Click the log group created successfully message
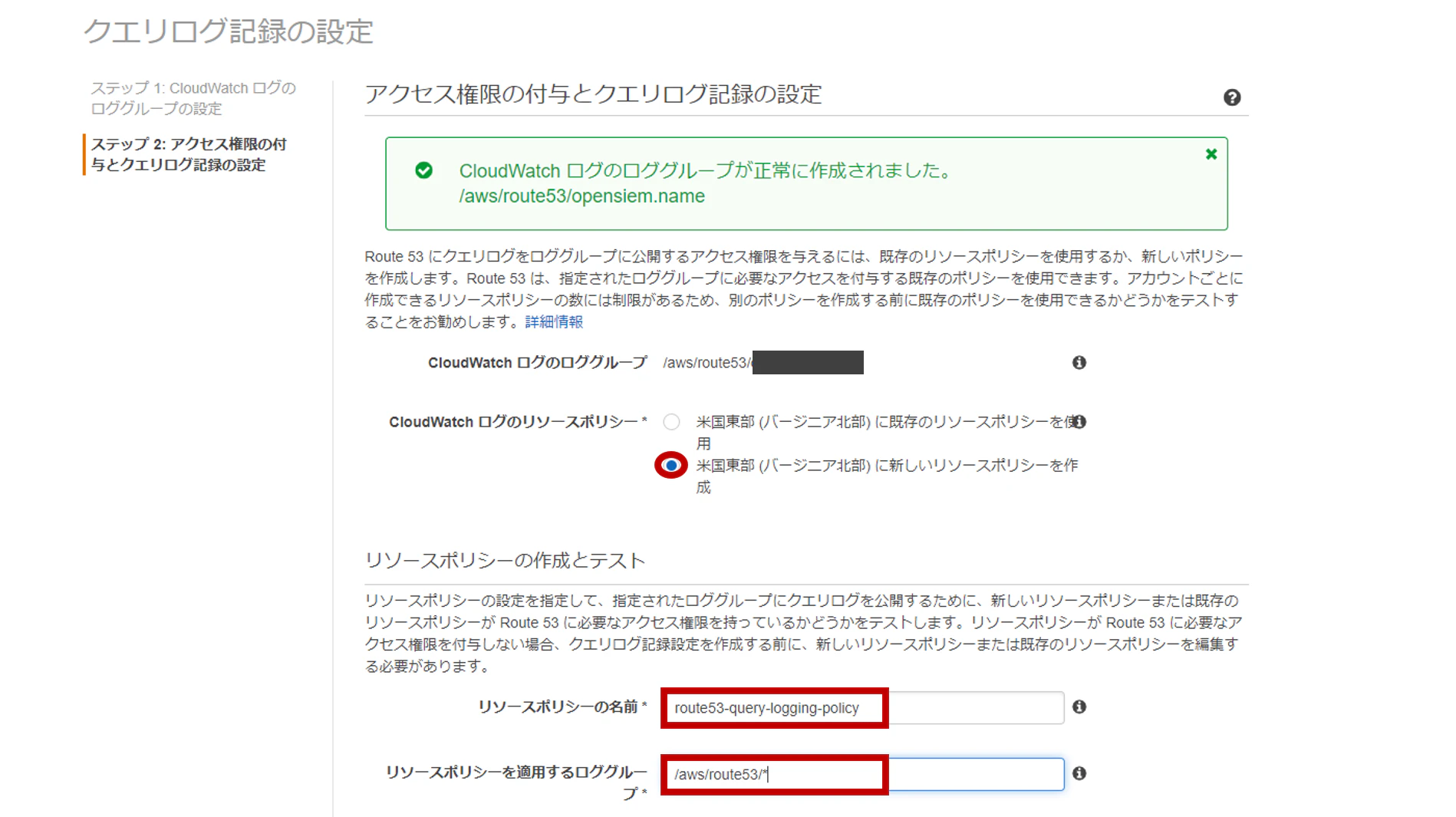This screenshot has height=817, width=1456. pos(706,170)
